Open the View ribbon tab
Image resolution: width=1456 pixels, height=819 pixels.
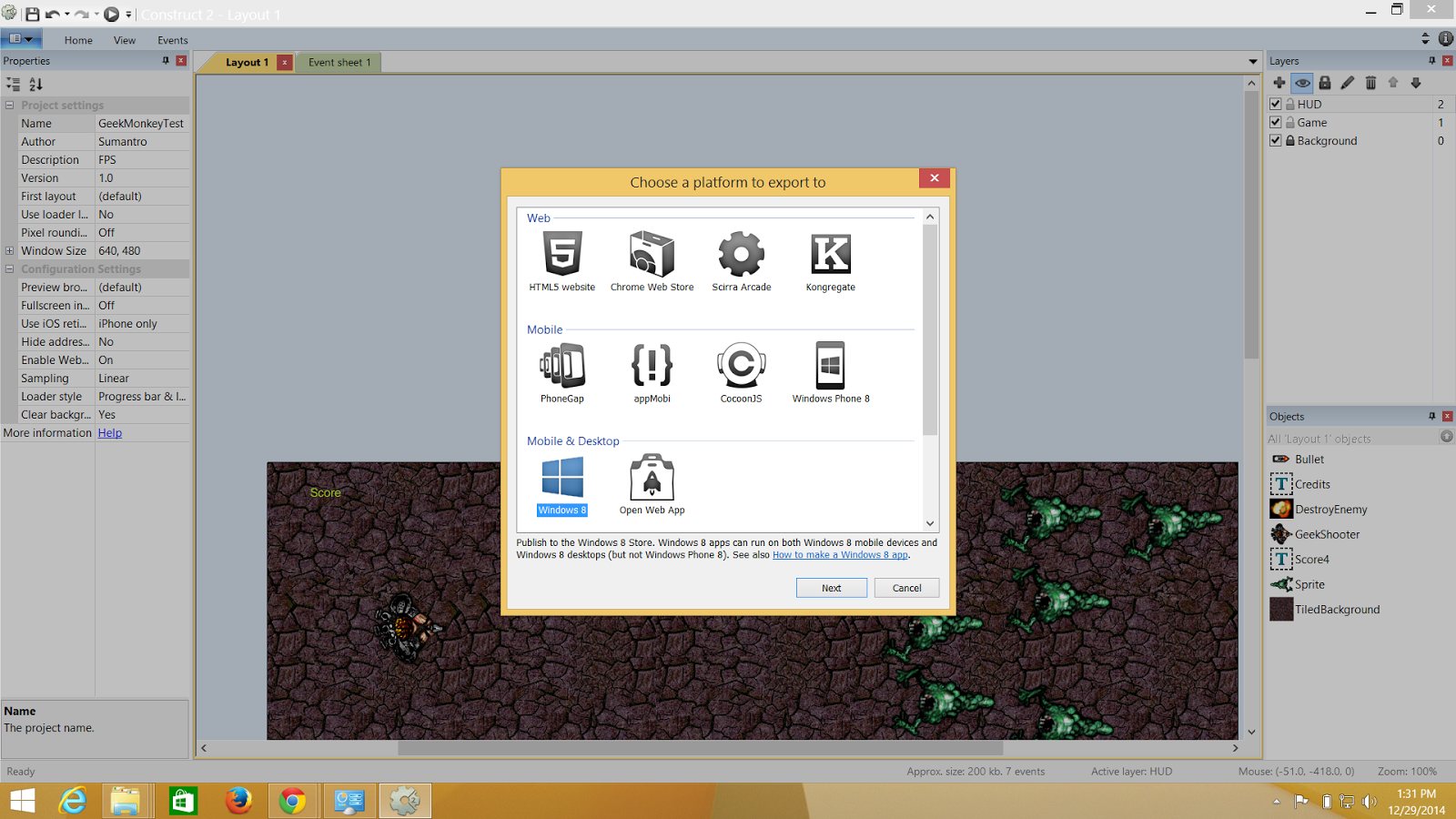(x=124, y=40)
